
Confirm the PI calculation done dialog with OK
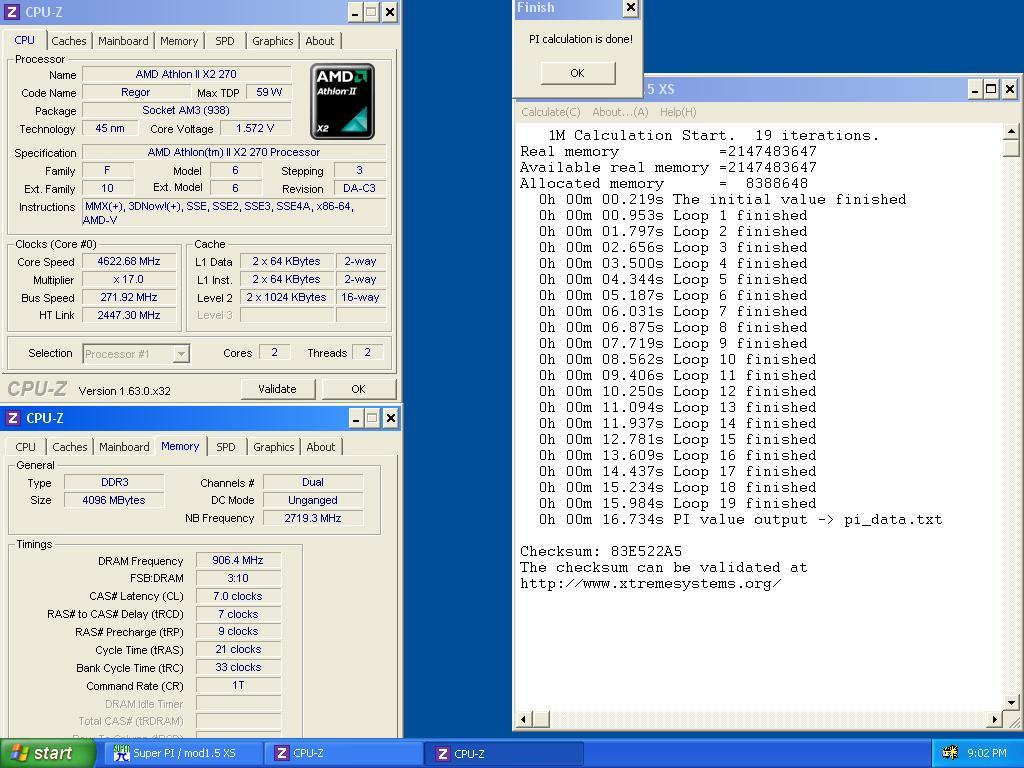pyautogui.click(x=578, y=73)
